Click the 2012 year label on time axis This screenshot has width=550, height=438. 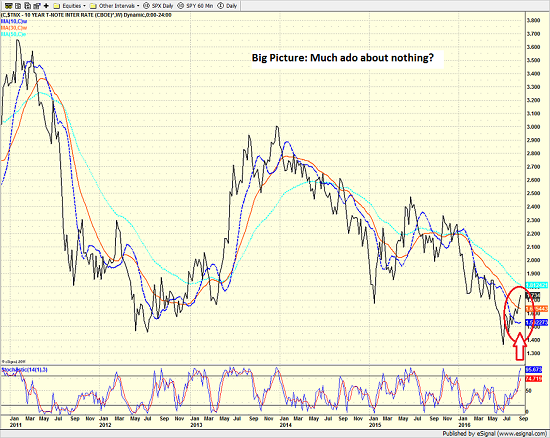point(105,425)
